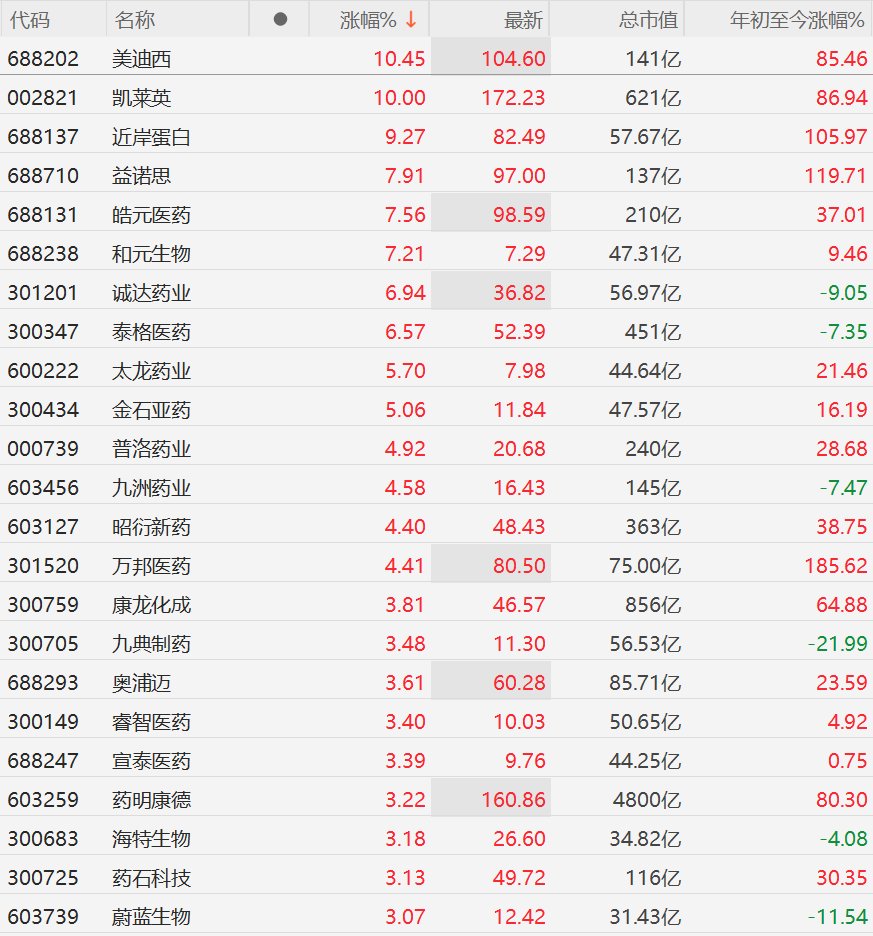Open 近岸蛋白 stock details
Screen dimensions: 873x936
tap(151, 137)
